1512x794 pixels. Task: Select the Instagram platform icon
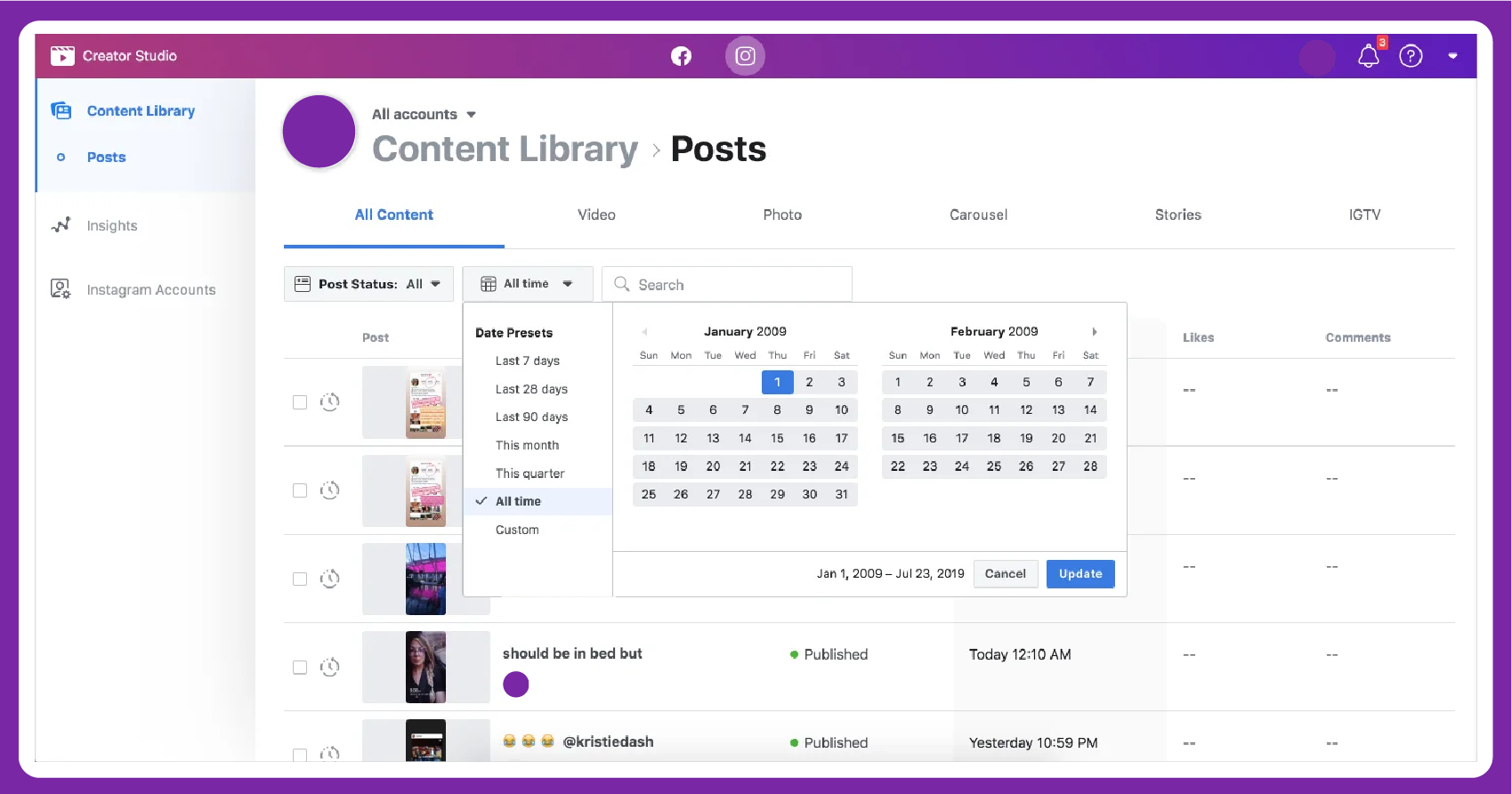745,56
